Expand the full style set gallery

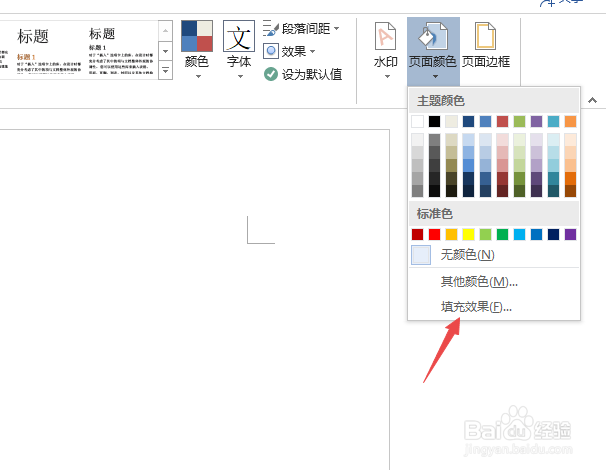[x=165, y=71]
